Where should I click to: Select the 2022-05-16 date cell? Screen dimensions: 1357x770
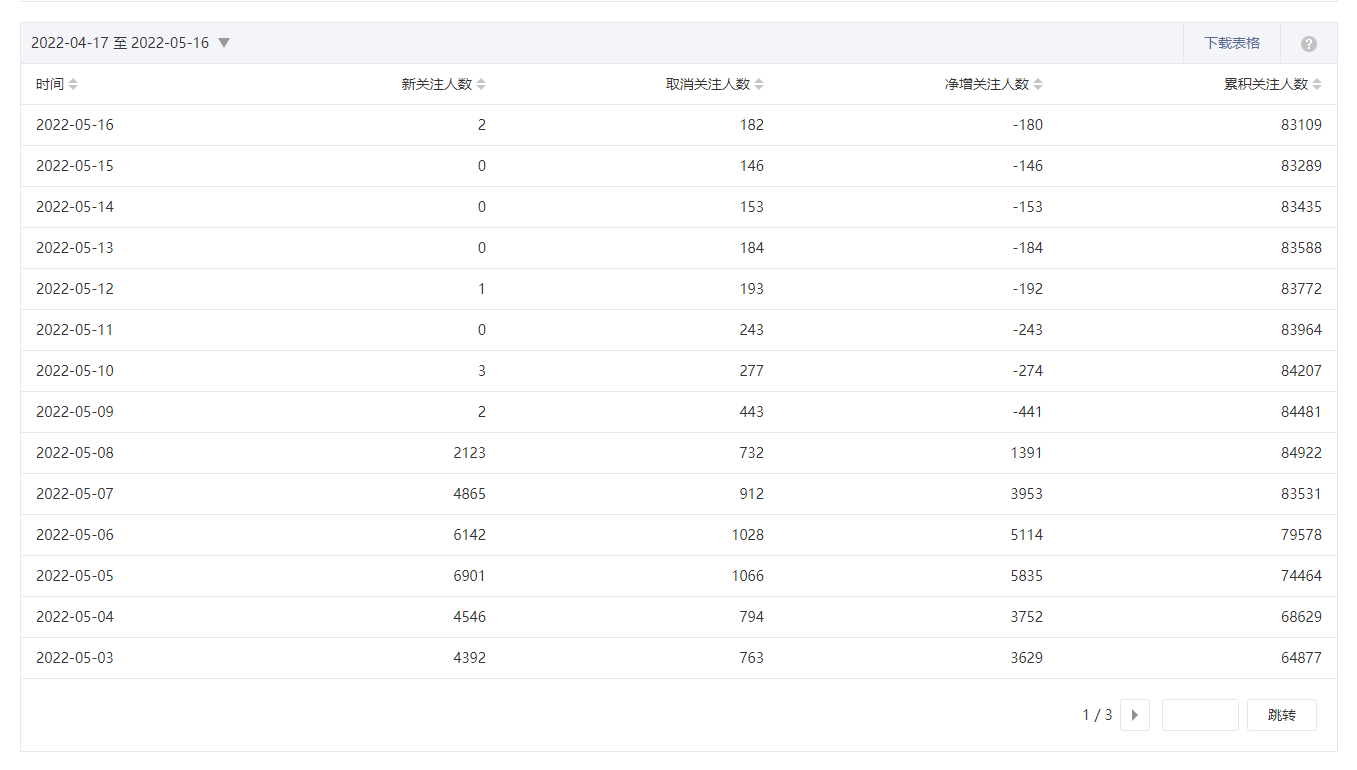(x=75, y=125)
